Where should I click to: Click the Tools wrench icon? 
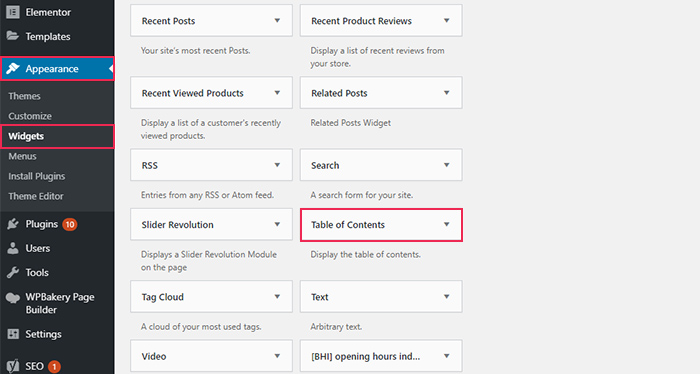(13, 272)
